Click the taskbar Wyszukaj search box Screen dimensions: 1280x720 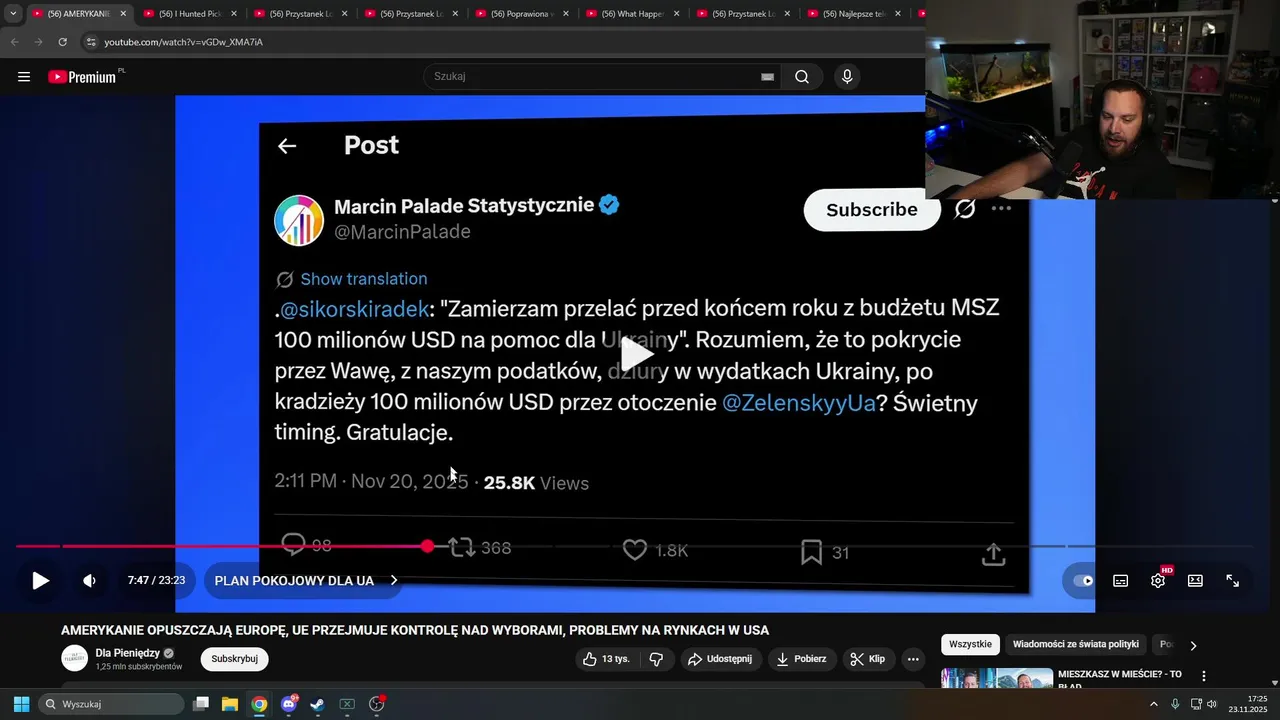(111, 704)
